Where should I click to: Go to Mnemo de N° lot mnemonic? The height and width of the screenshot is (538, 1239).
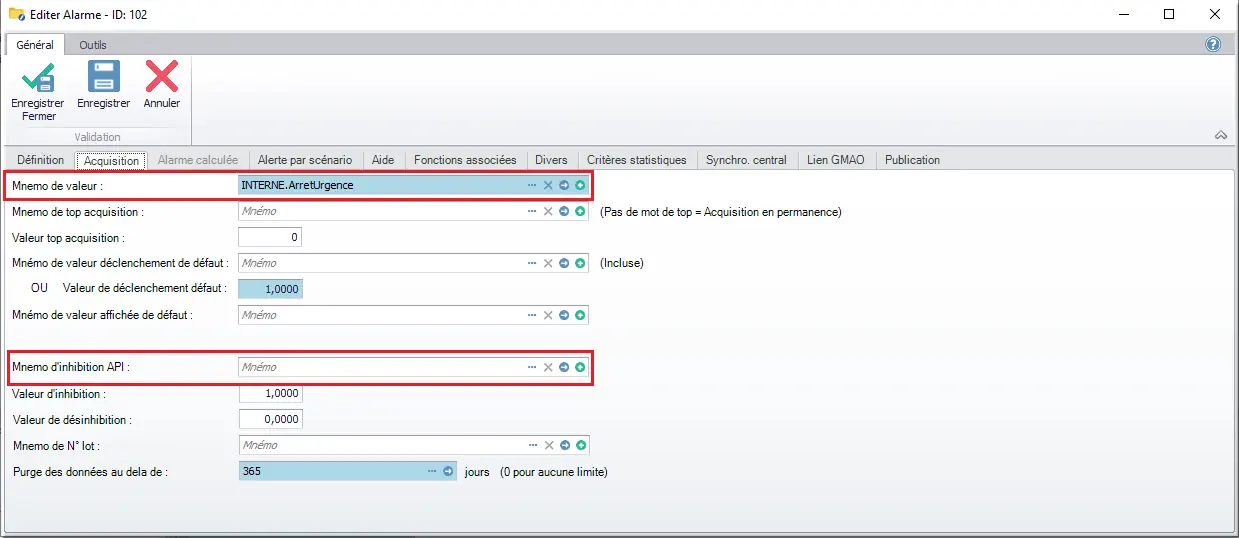pyautogui.click(x=564, y=445)
